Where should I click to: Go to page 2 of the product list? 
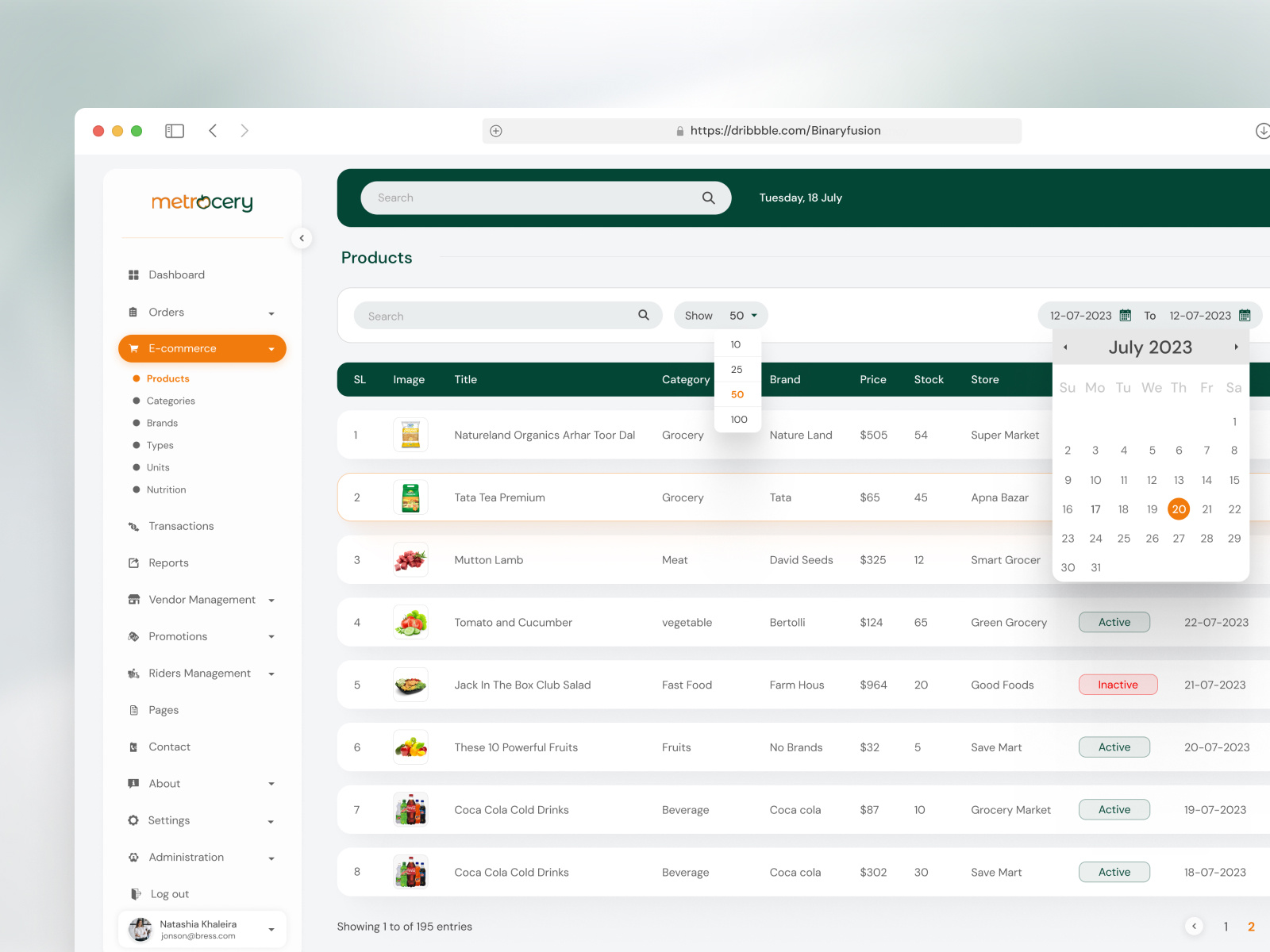[1252, 926]
